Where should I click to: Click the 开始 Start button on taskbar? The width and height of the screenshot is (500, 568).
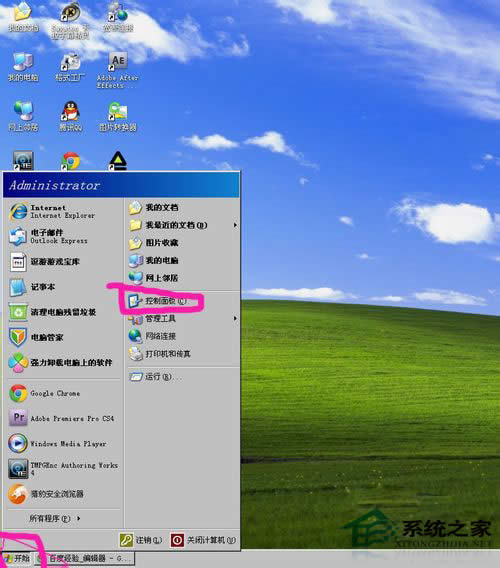pyautogui.click(x=17, y=558)
